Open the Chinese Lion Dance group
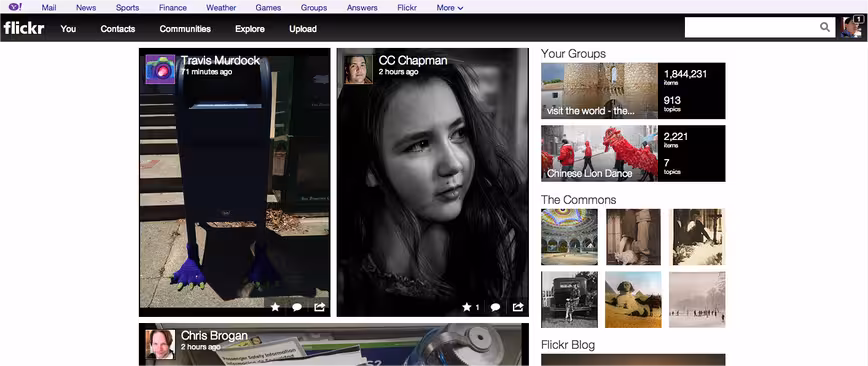The width and height of the screenshot is (868, 366). (600, 153)
